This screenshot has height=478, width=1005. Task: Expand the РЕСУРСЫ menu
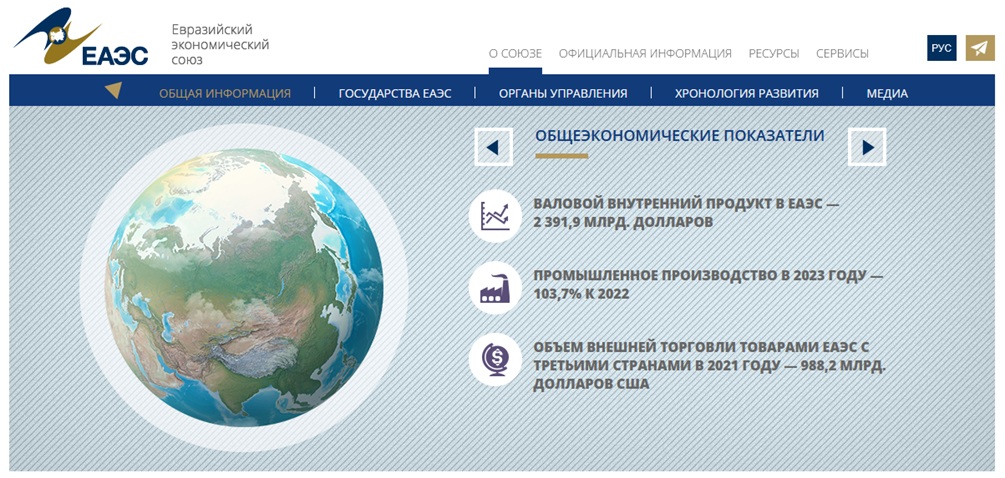tap(773, 53)
